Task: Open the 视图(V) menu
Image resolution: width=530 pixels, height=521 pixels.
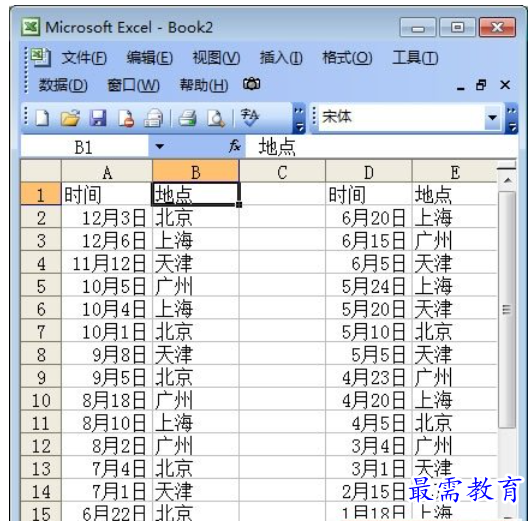Action: pos(216,57)
